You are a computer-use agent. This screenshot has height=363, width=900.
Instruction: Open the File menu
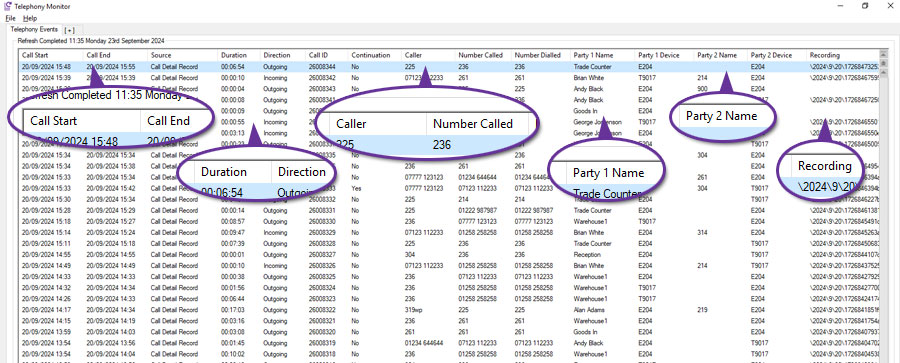point(10,18)
